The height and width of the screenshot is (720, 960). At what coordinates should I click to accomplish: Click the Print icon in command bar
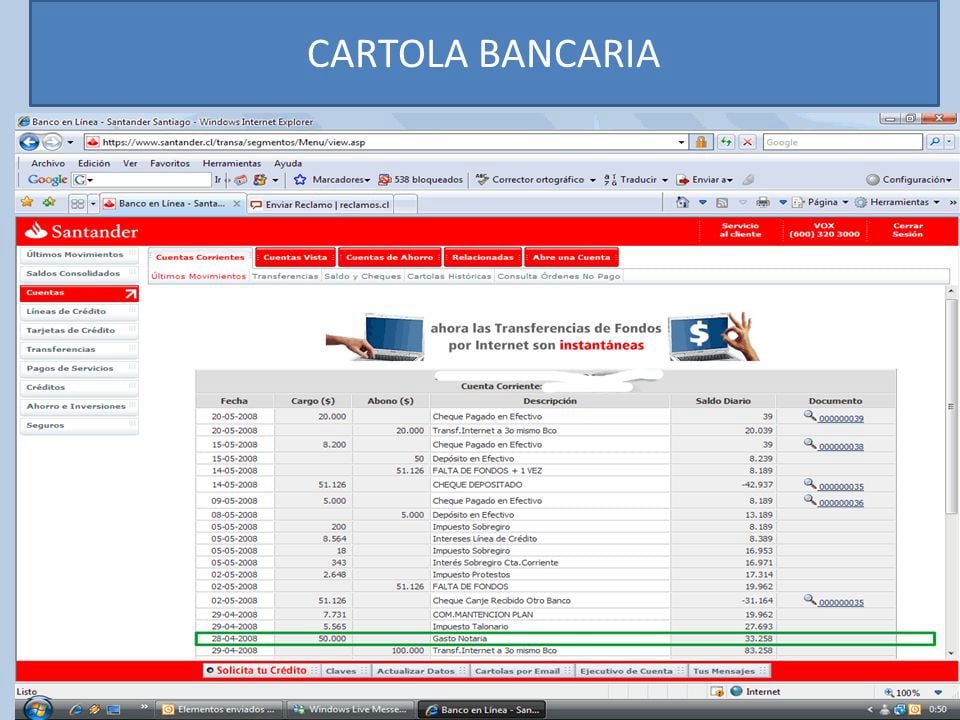tap(763, 202)
